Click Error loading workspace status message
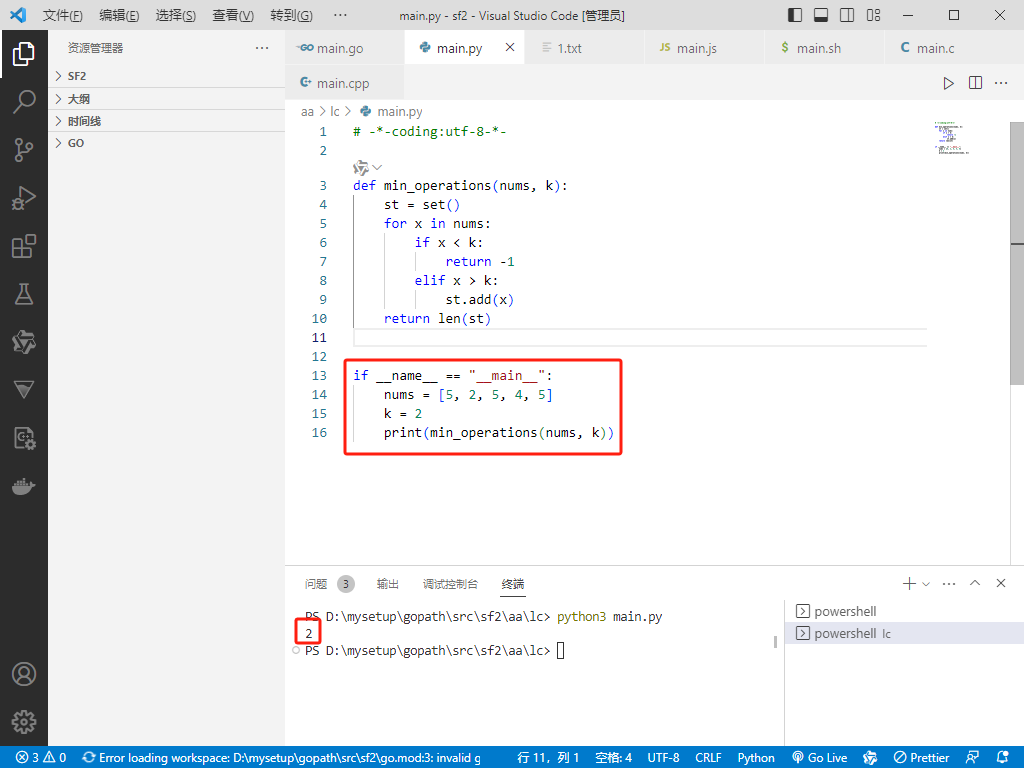1024x768 pixels. [281, 758]
